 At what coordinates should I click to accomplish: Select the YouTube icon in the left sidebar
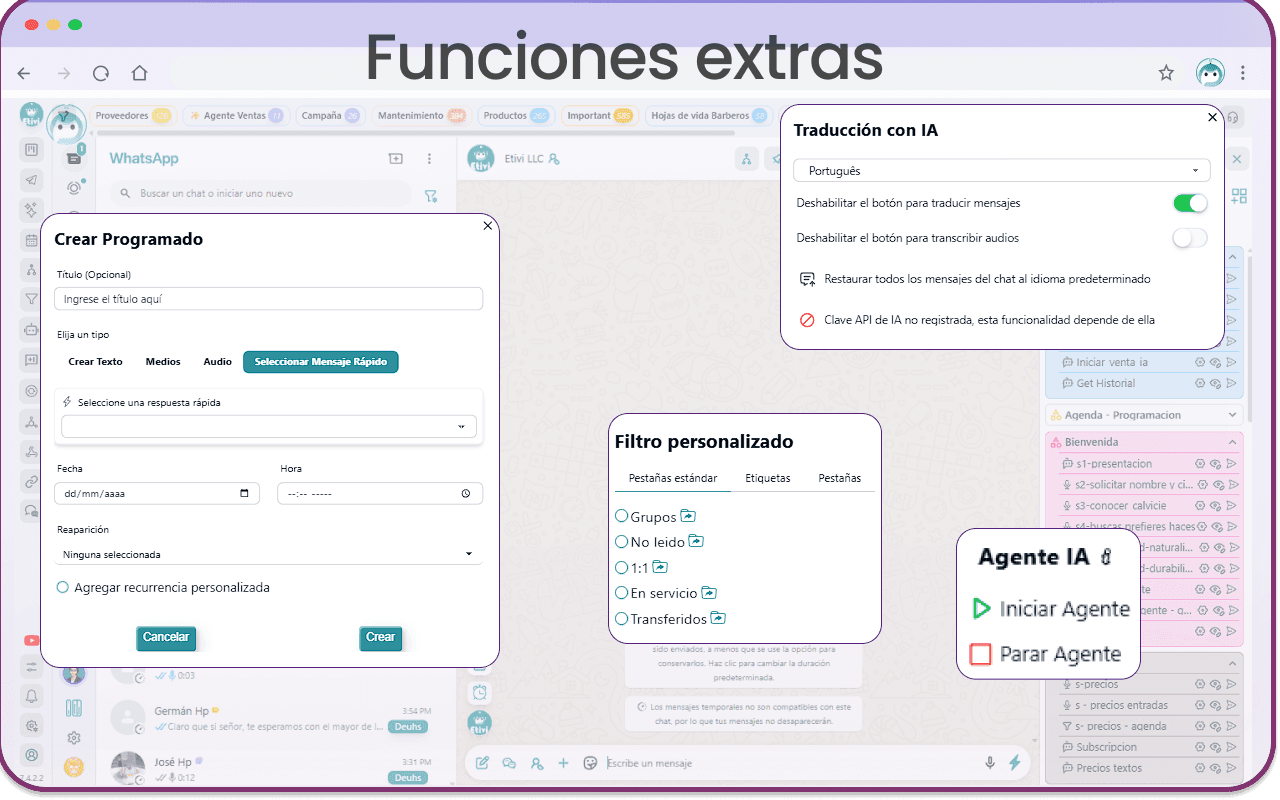click(x=31, y=640)
